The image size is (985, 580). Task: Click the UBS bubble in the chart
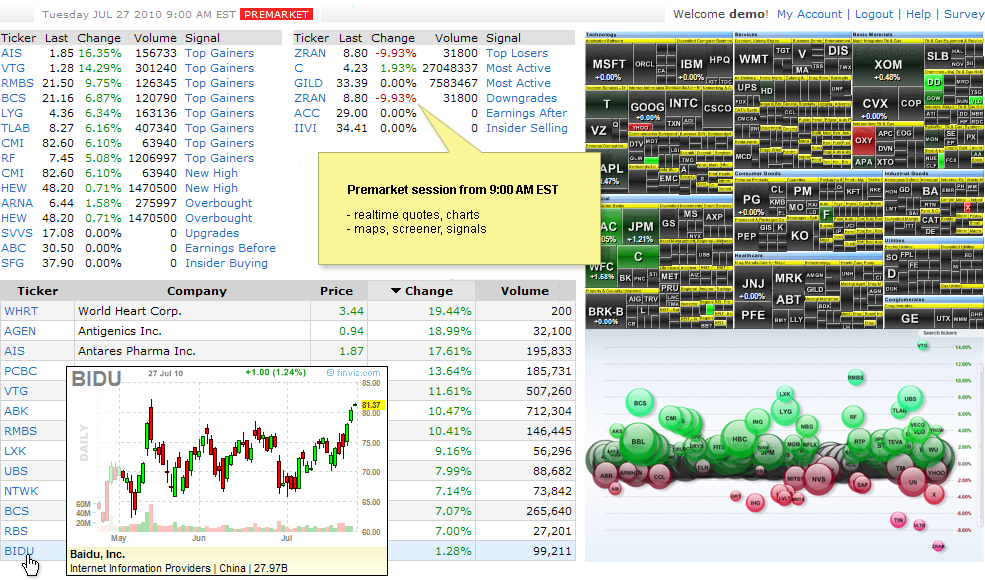[x=909, y=397]
